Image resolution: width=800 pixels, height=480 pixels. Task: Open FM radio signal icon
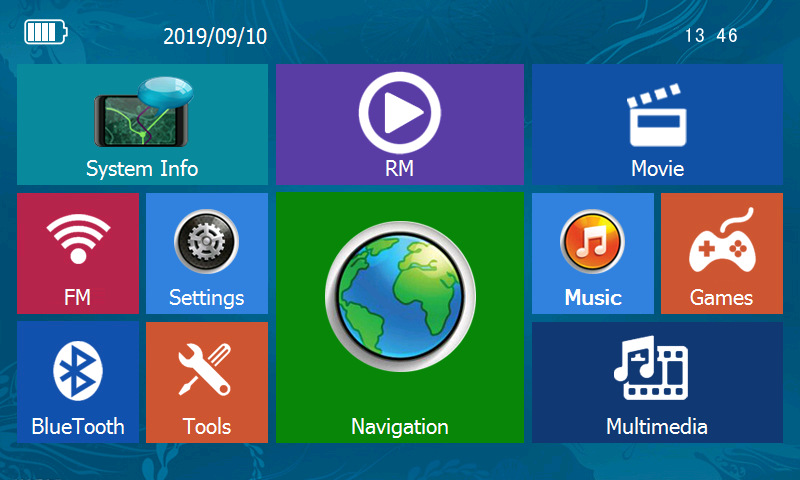click(78, 238)
